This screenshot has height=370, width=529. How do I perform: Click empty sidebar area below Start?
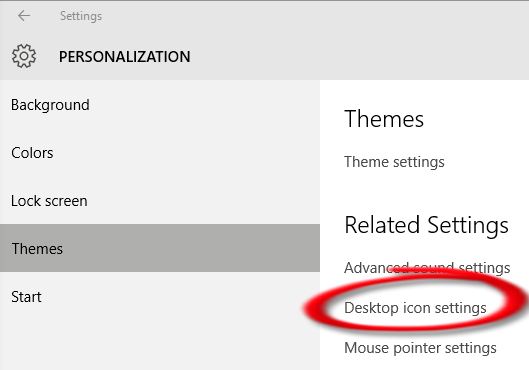pyautogui.click(x=160, y=345)
